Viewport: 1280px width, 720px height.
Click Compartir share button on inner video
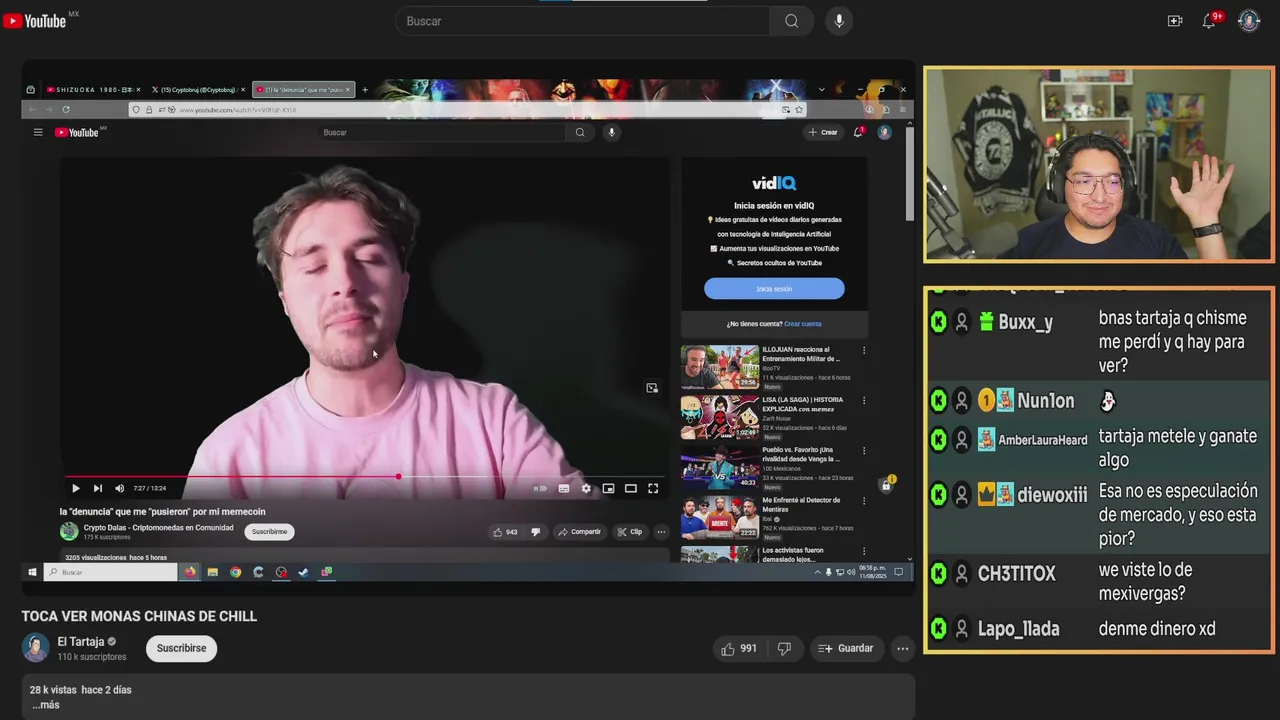(580, 532)
